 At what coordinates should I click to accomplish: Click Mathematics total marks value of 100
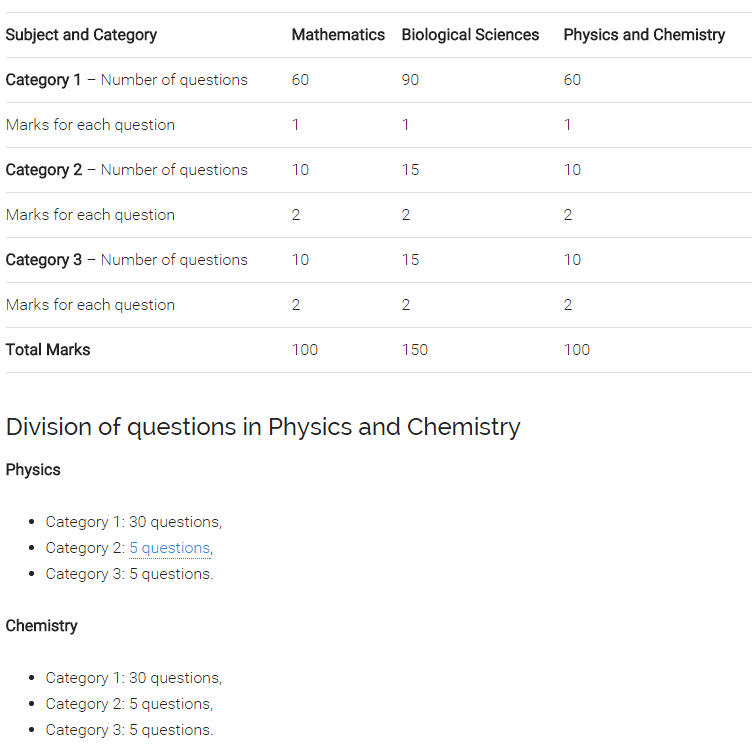tap(305, 350)
